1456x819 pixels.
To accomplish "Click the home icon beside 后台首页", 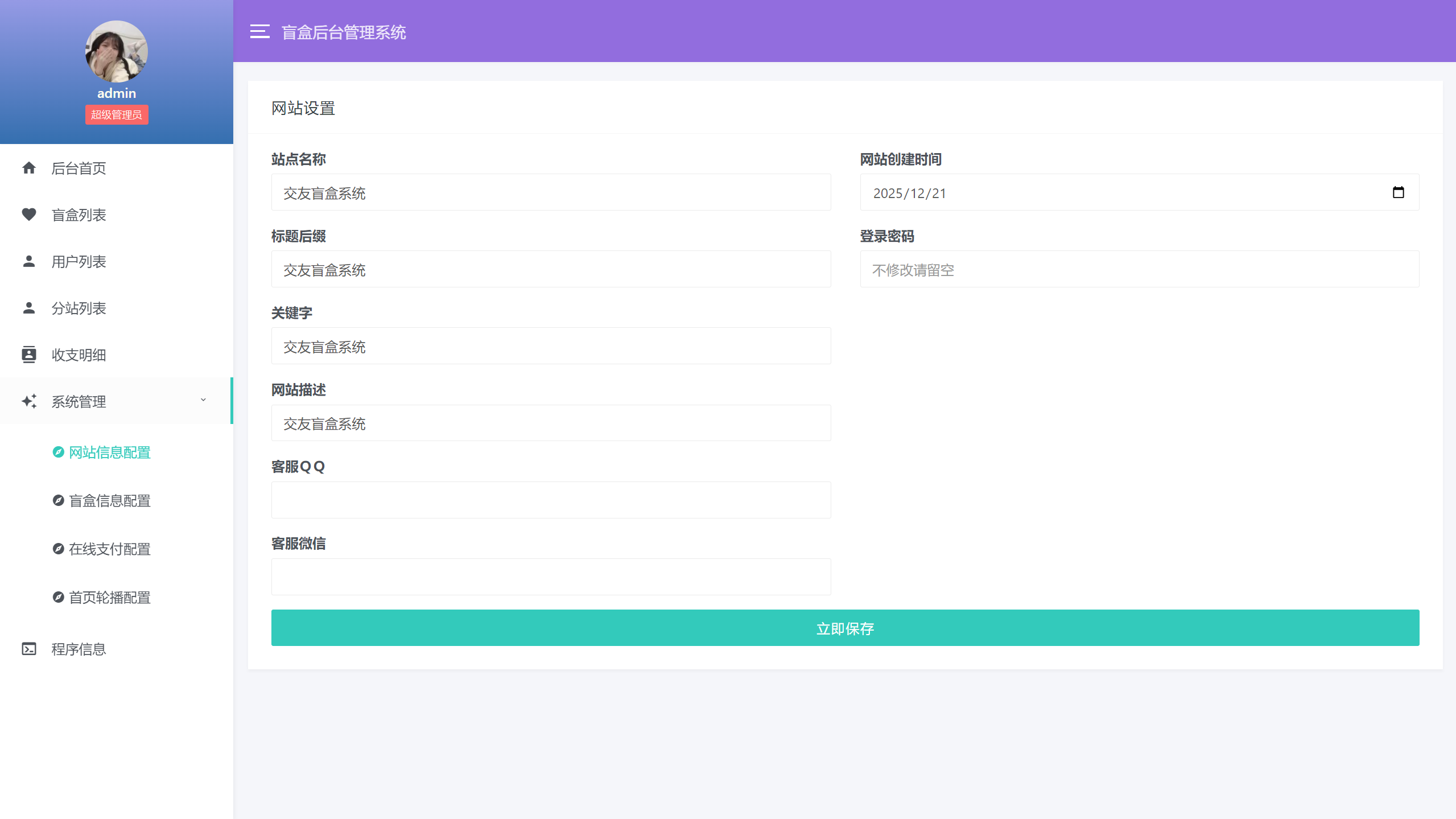I will [x=30, y=168].
